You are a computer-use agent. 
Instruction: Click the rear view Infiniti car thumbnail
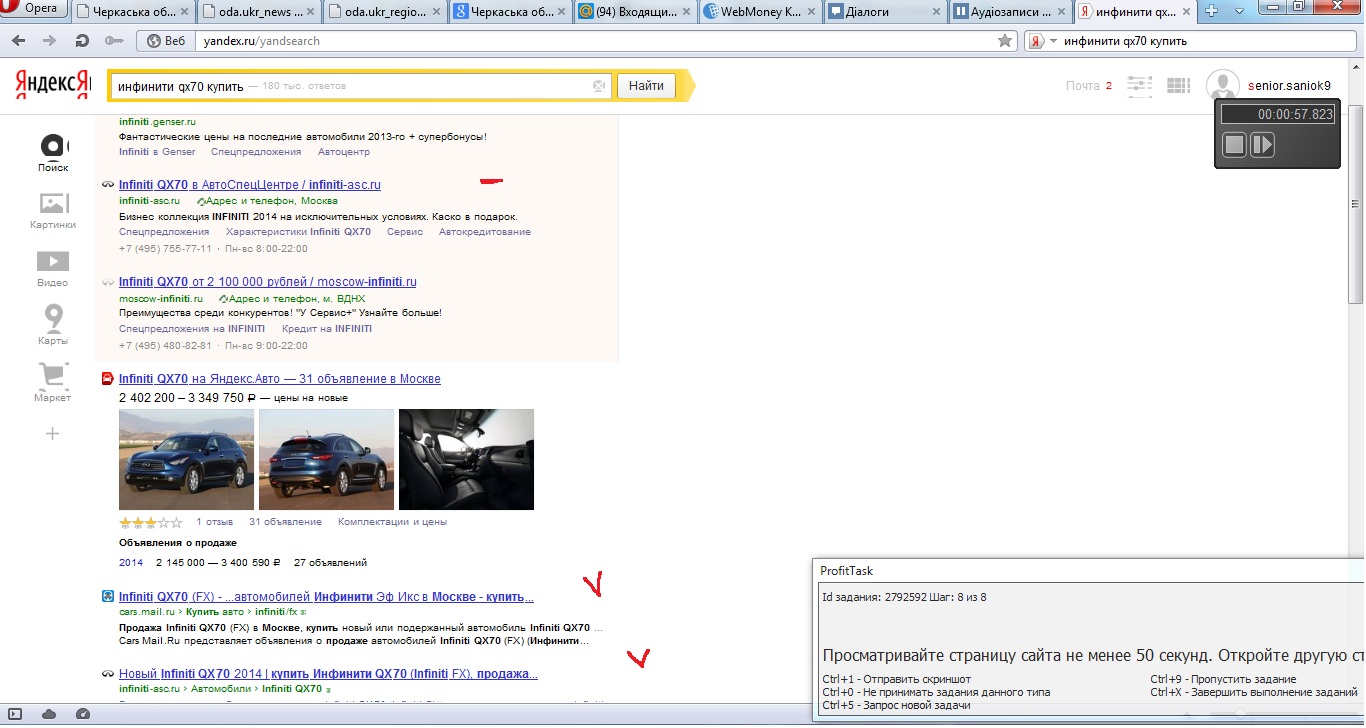click(326, 459)
